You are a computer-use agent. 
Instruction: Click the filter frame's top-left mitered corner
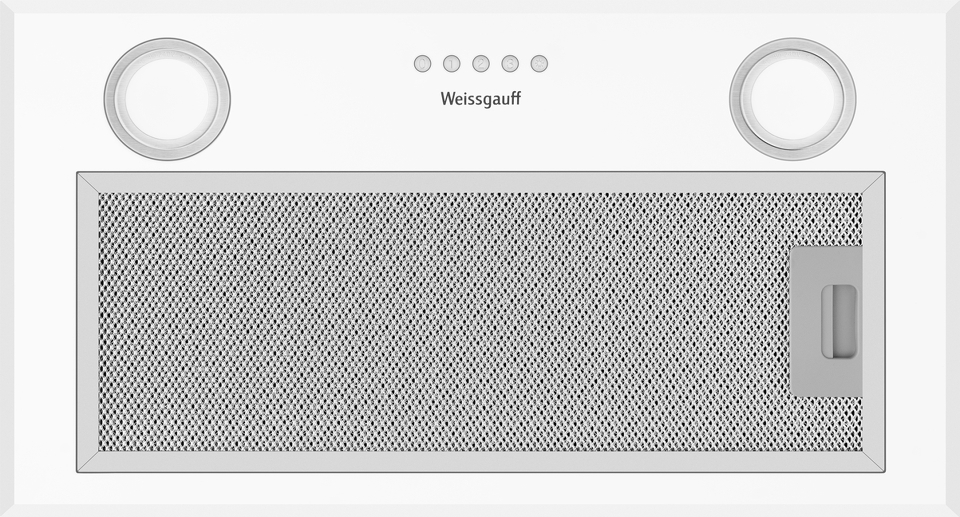pyautogui.click(x=88, y=183)
